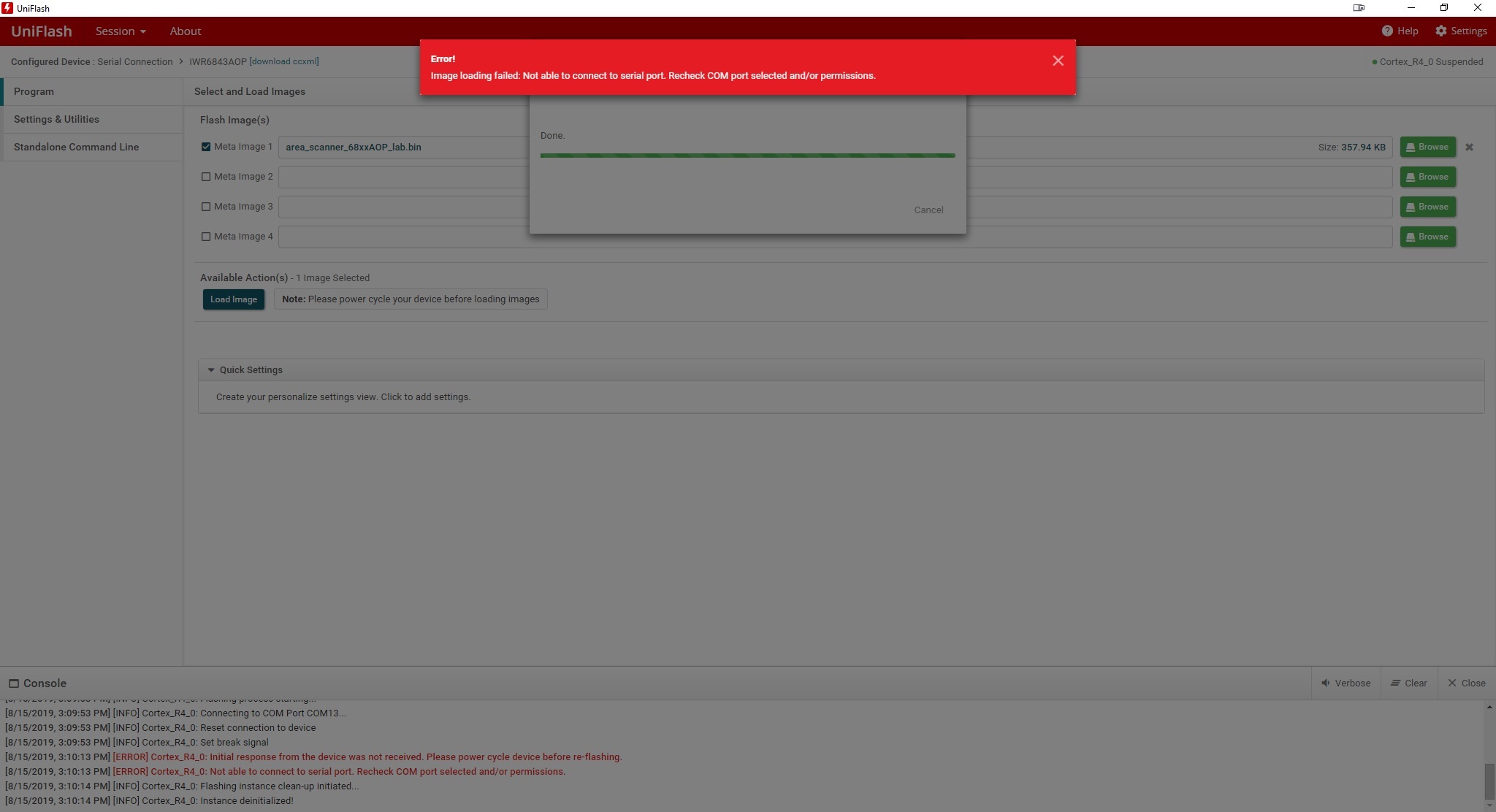
Task: Open the Session dropdown menu
Action: pyautogui.click(x=121, y=31)
